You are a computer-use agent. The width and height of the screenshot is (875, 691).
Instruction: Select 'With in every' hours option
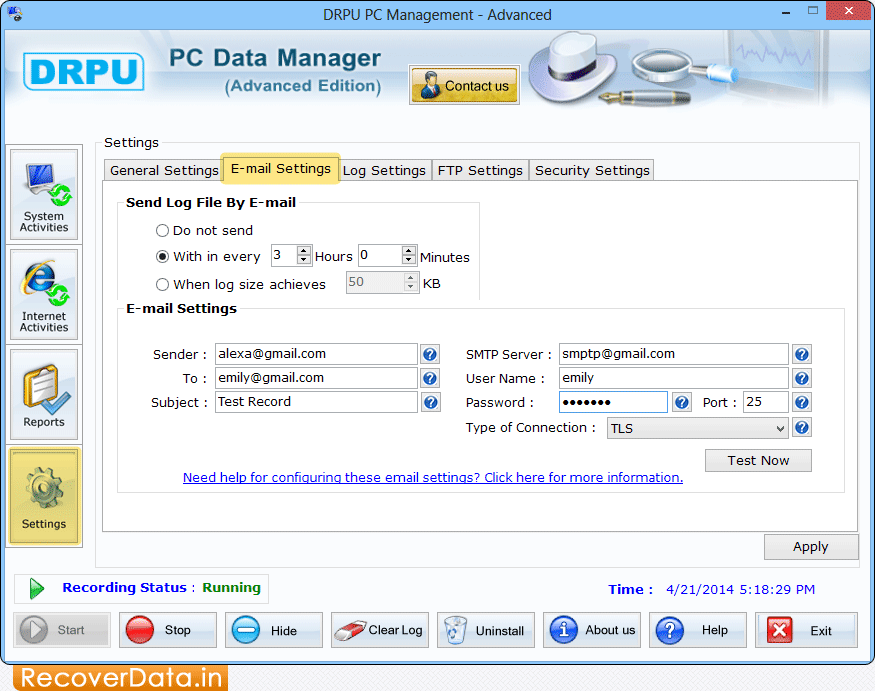click(x=162, y=257)
